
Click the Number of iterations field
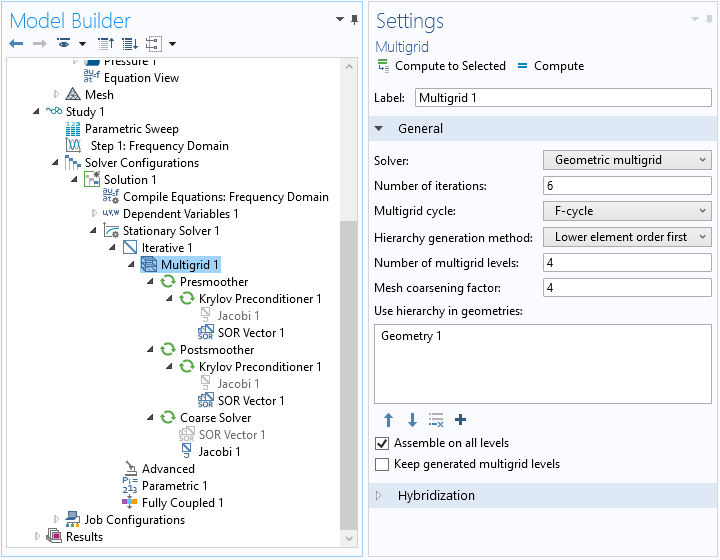[x=626, y=186]
